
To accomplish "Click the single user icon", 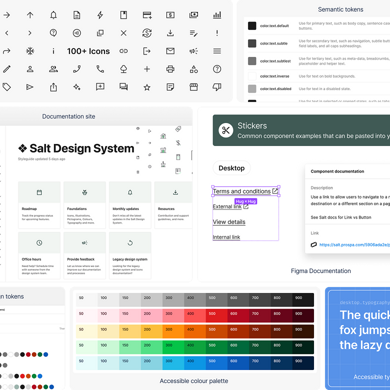I will click(30, 69).
